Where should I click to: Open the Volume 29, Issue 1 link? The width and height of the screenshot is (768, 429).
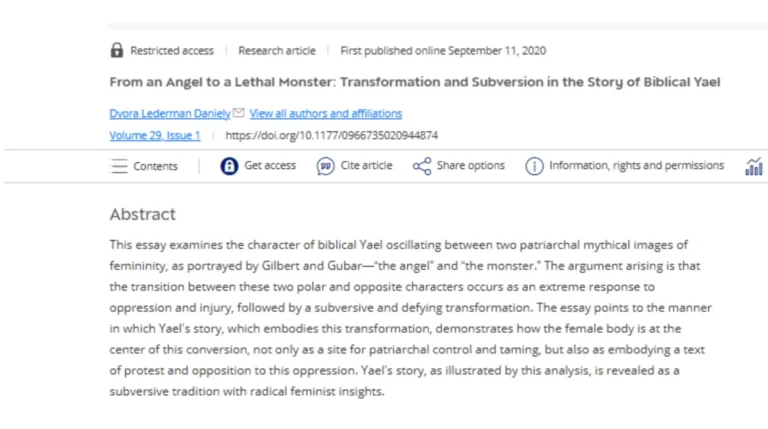coord(155,135)
